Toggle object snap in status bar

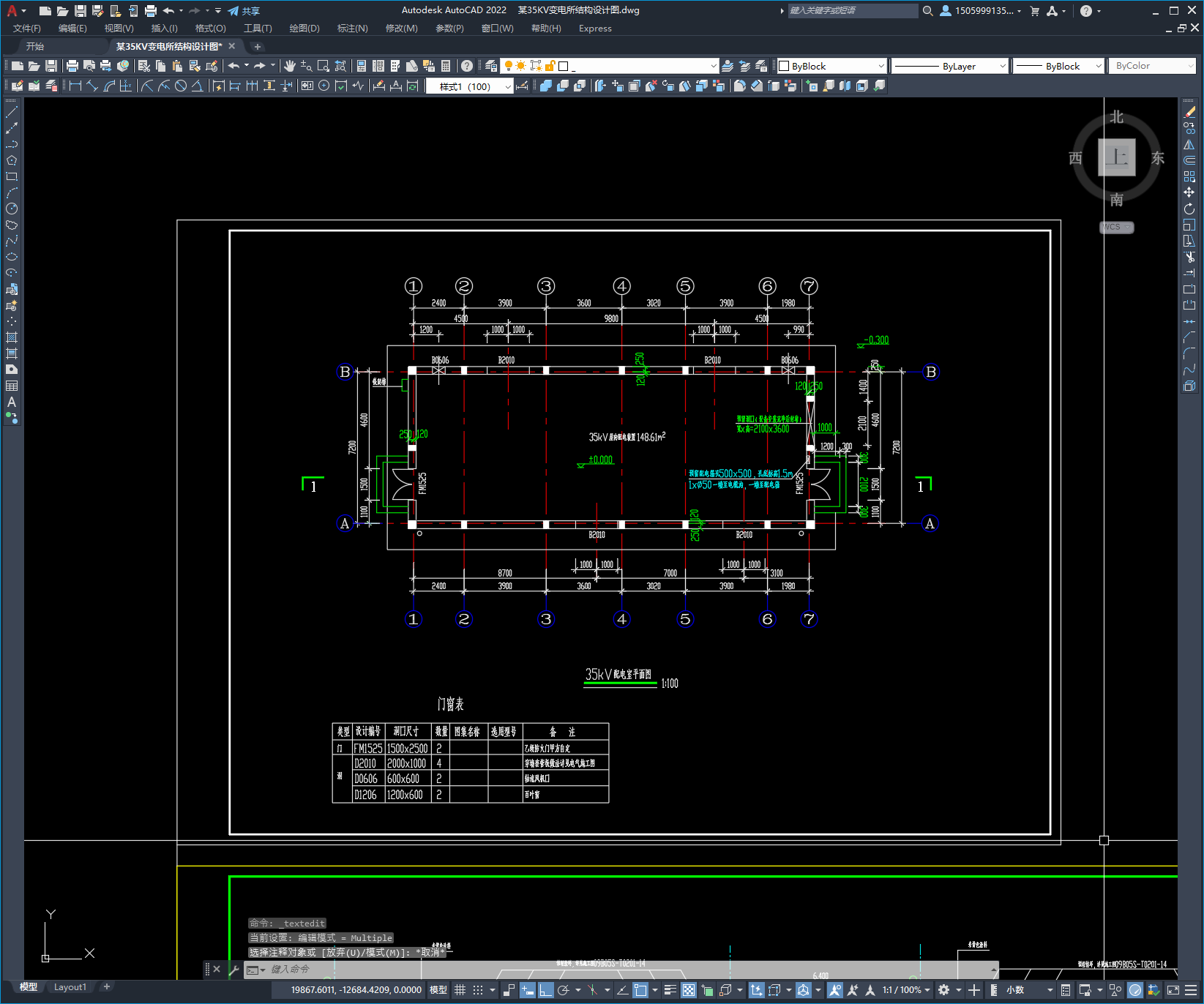click(640, 990)
